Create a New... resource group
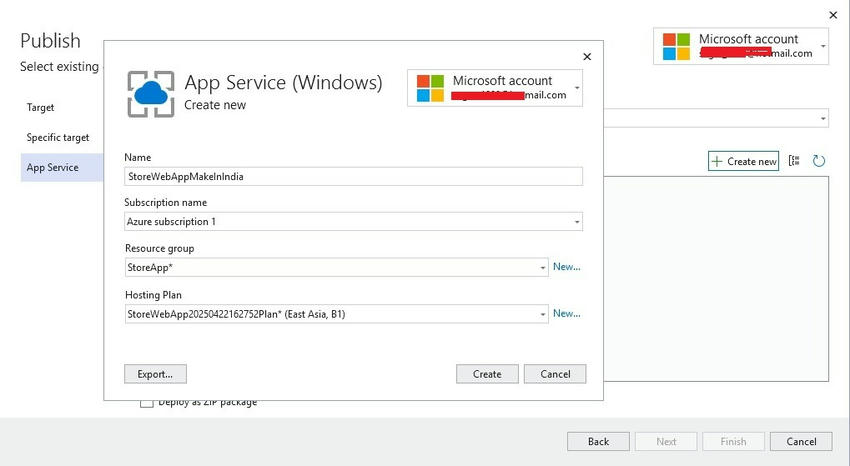The height and width of the screenshot is (466, 850). coord(566,267)
